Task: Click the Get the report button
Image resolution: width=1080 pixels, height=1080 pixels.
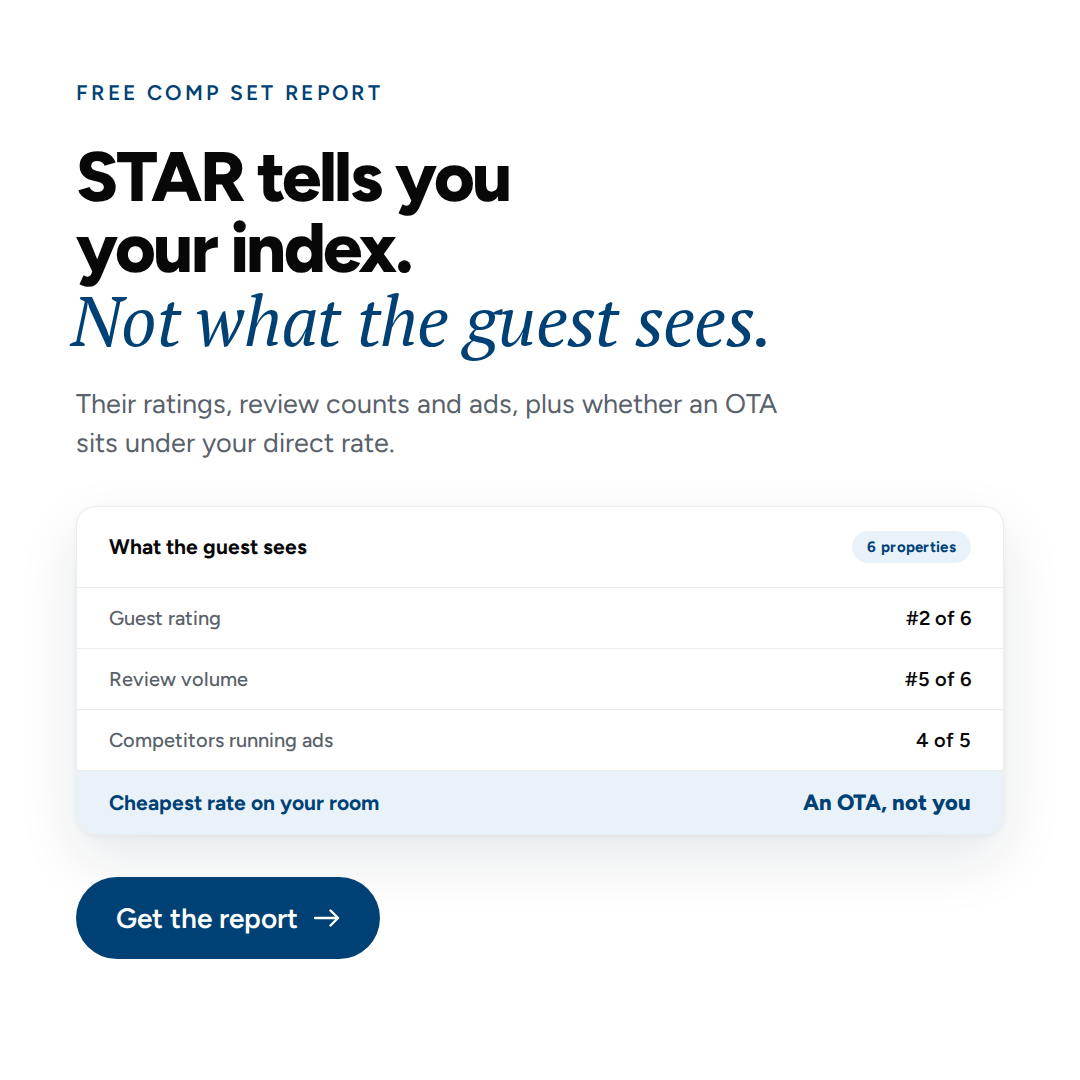Action: pos(227,917)
